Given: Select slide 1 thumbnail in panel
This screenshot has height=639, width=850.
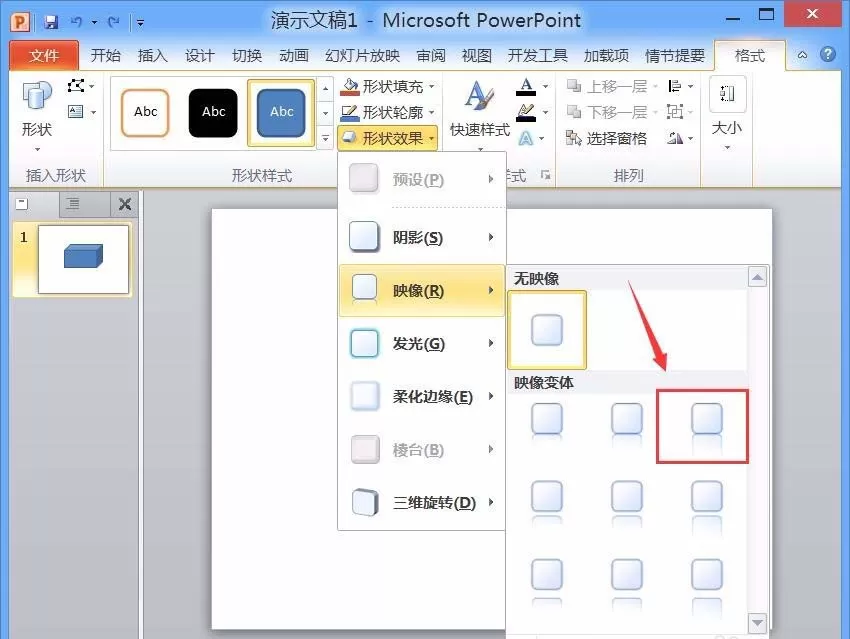Looking at the screenshot, I should 83,259.
